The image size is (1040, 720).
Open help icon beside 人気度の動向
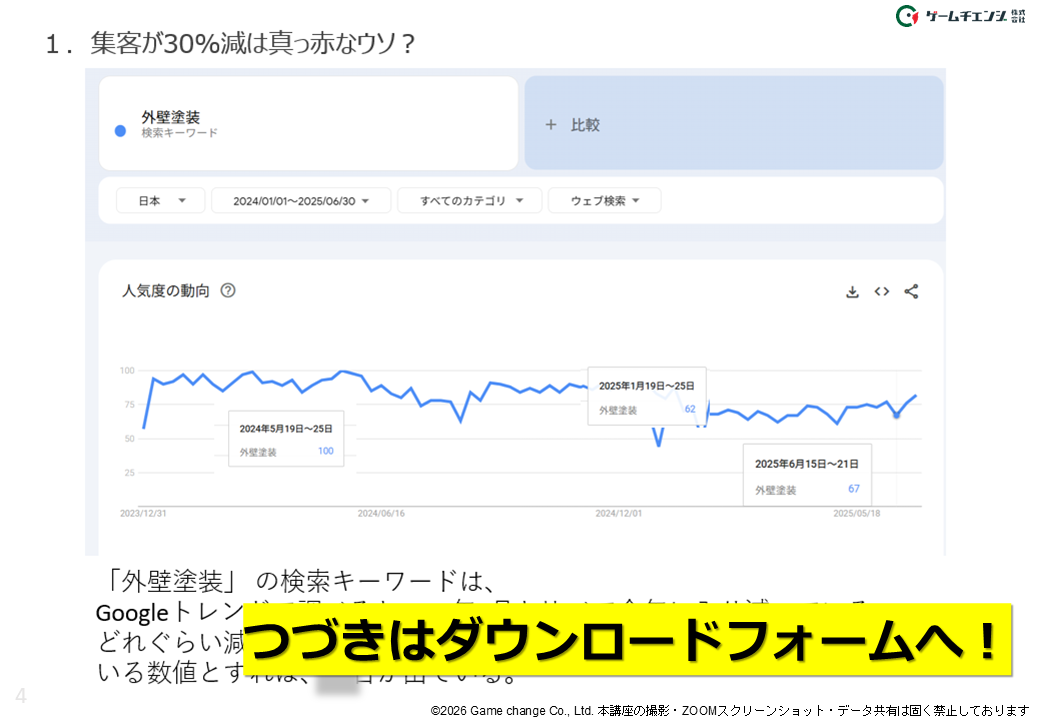[228, 290]
